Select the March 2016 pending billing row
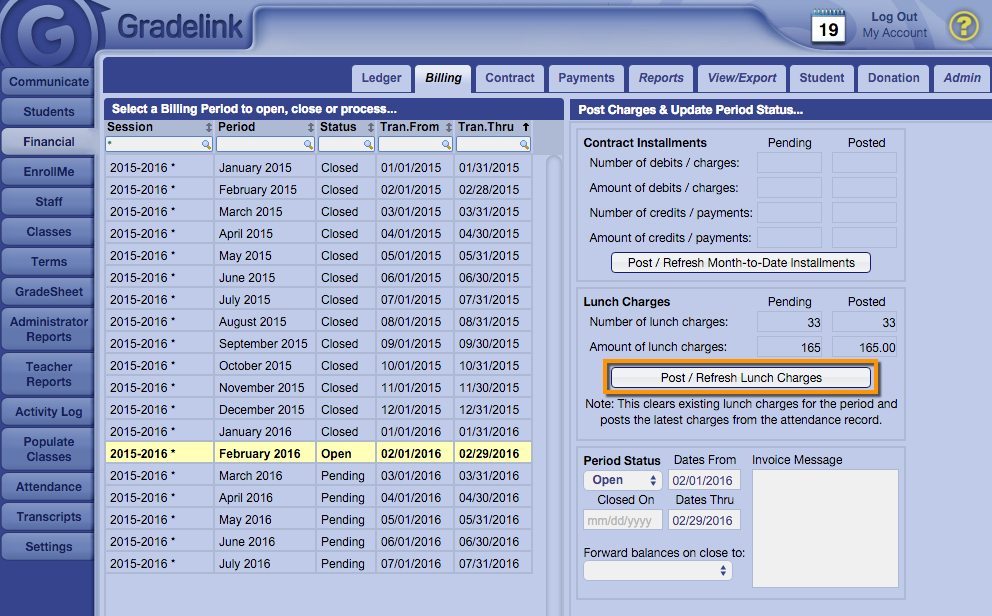The height and width of the screenshot is (616, 992). 318,476
